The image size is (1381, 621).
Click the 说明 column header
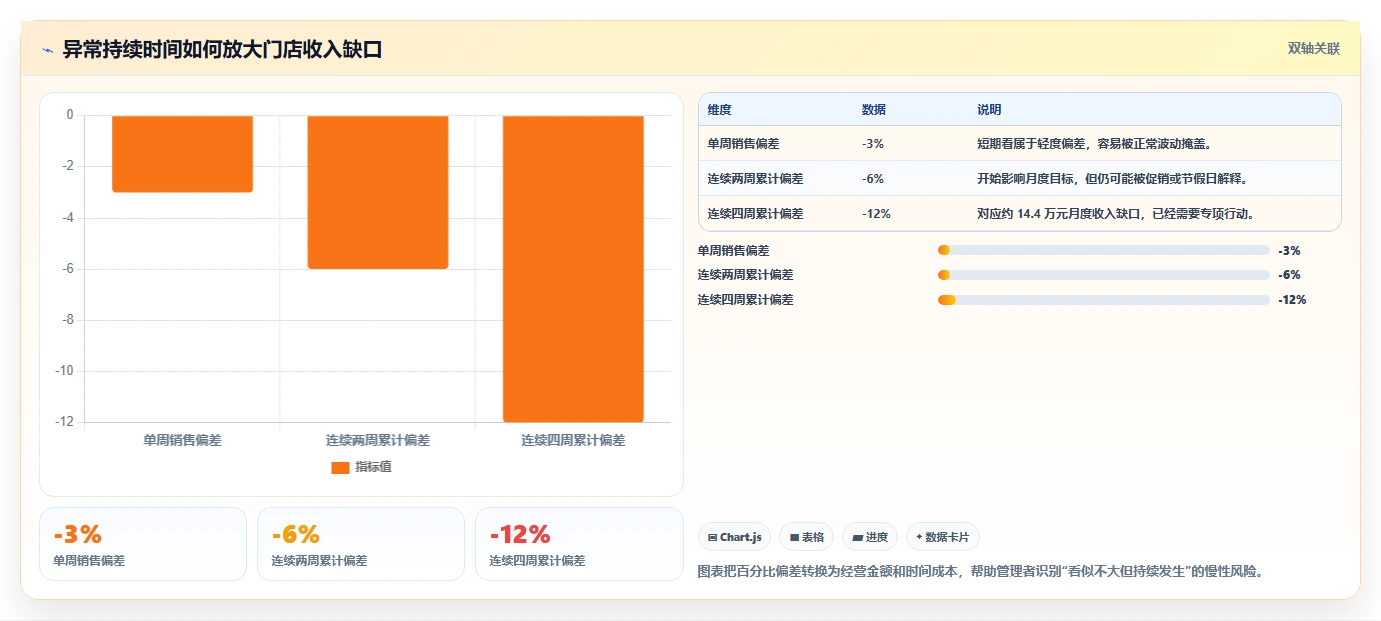(989, 110)
